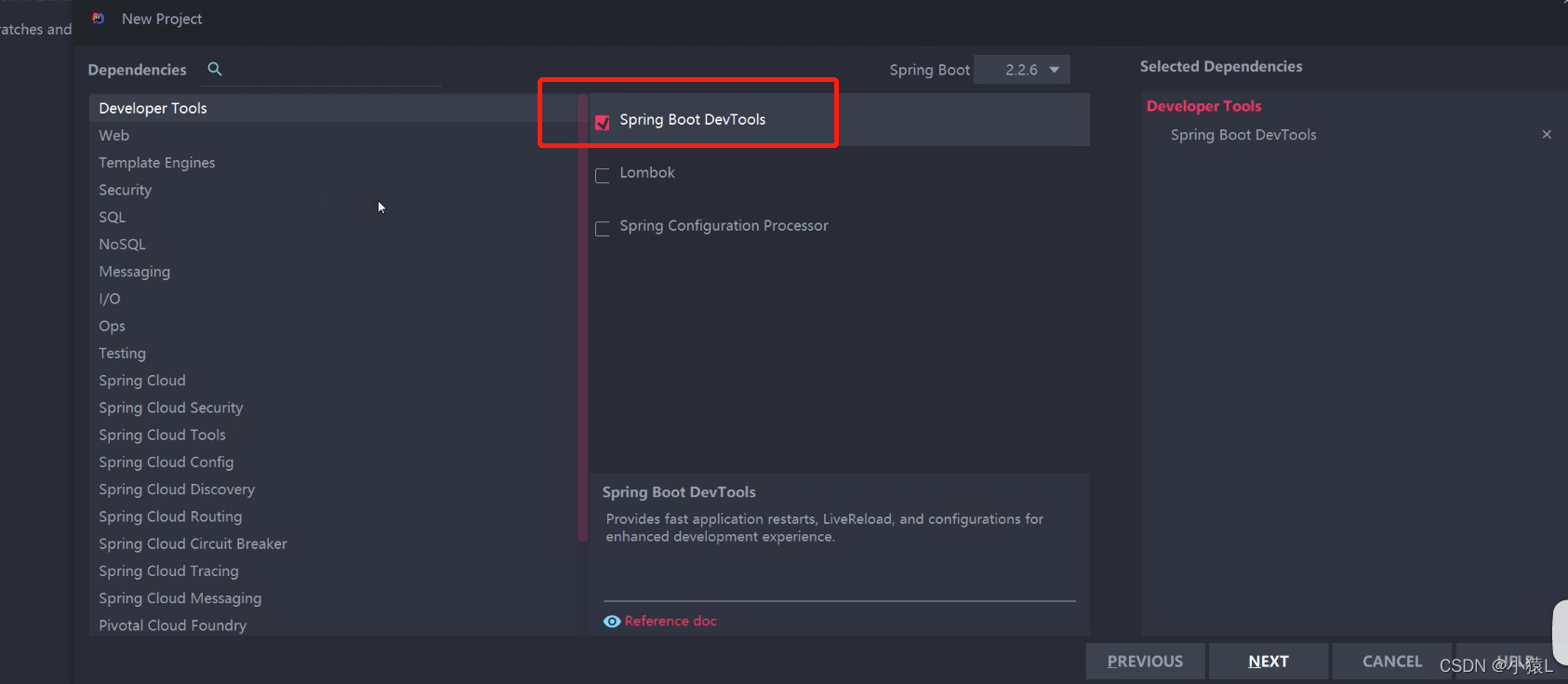Click the Developer Tools heading under Selected Dependencies

click(x=1203, y=106)
